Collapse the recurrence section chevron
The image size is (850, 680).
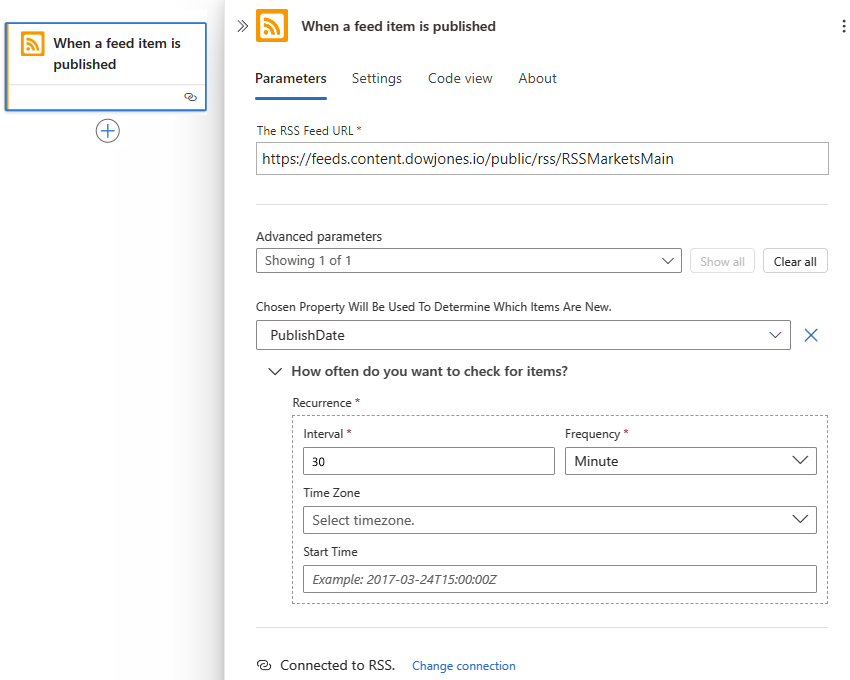coord(274,371)
